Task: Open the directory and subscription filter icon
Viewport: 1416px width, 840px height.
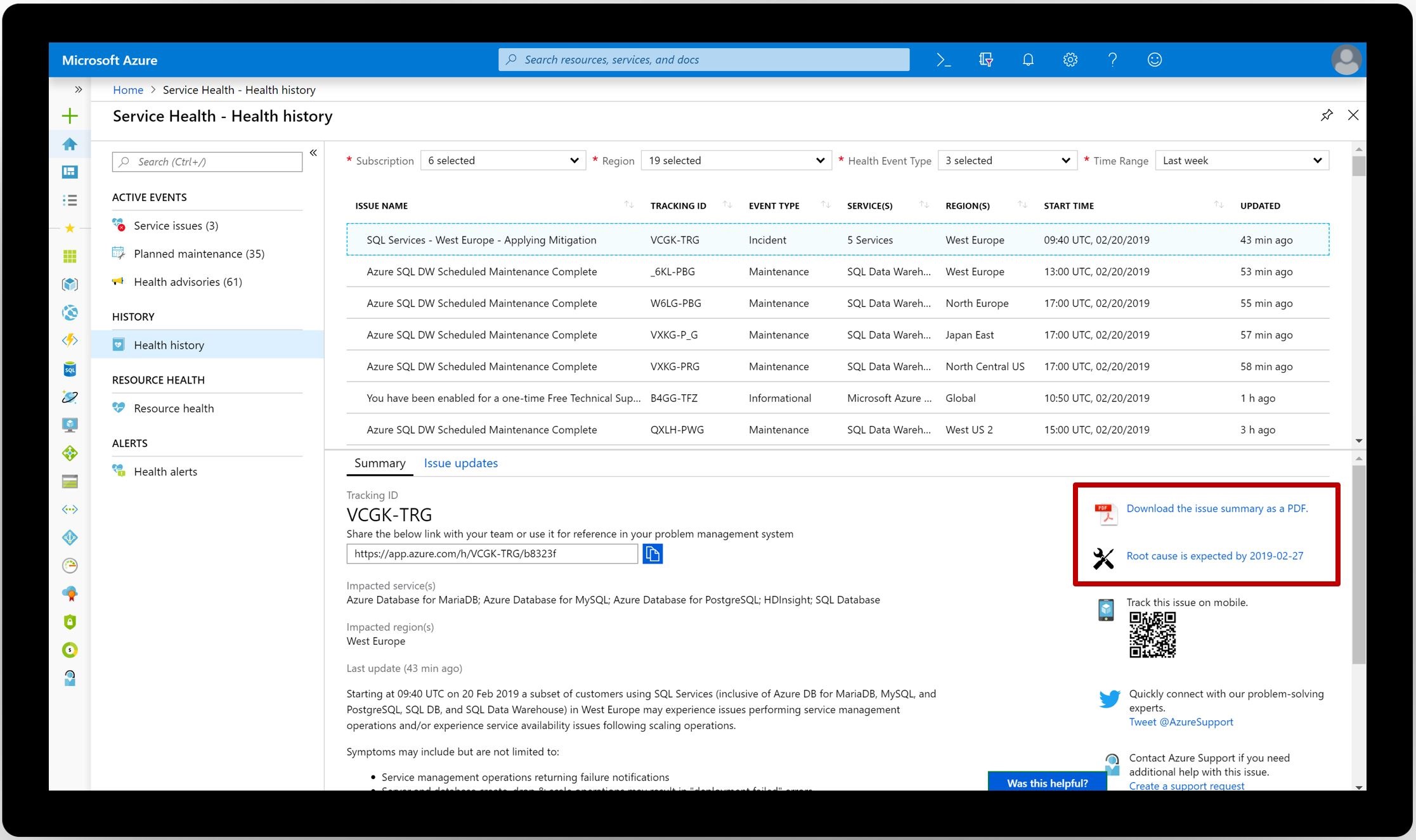Action: click(x=985, y=60)
